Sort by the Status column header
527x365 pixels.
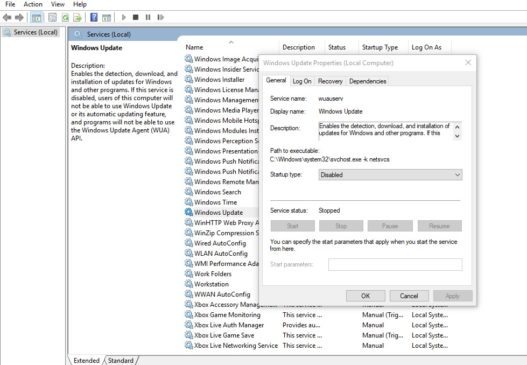(337, 47)
